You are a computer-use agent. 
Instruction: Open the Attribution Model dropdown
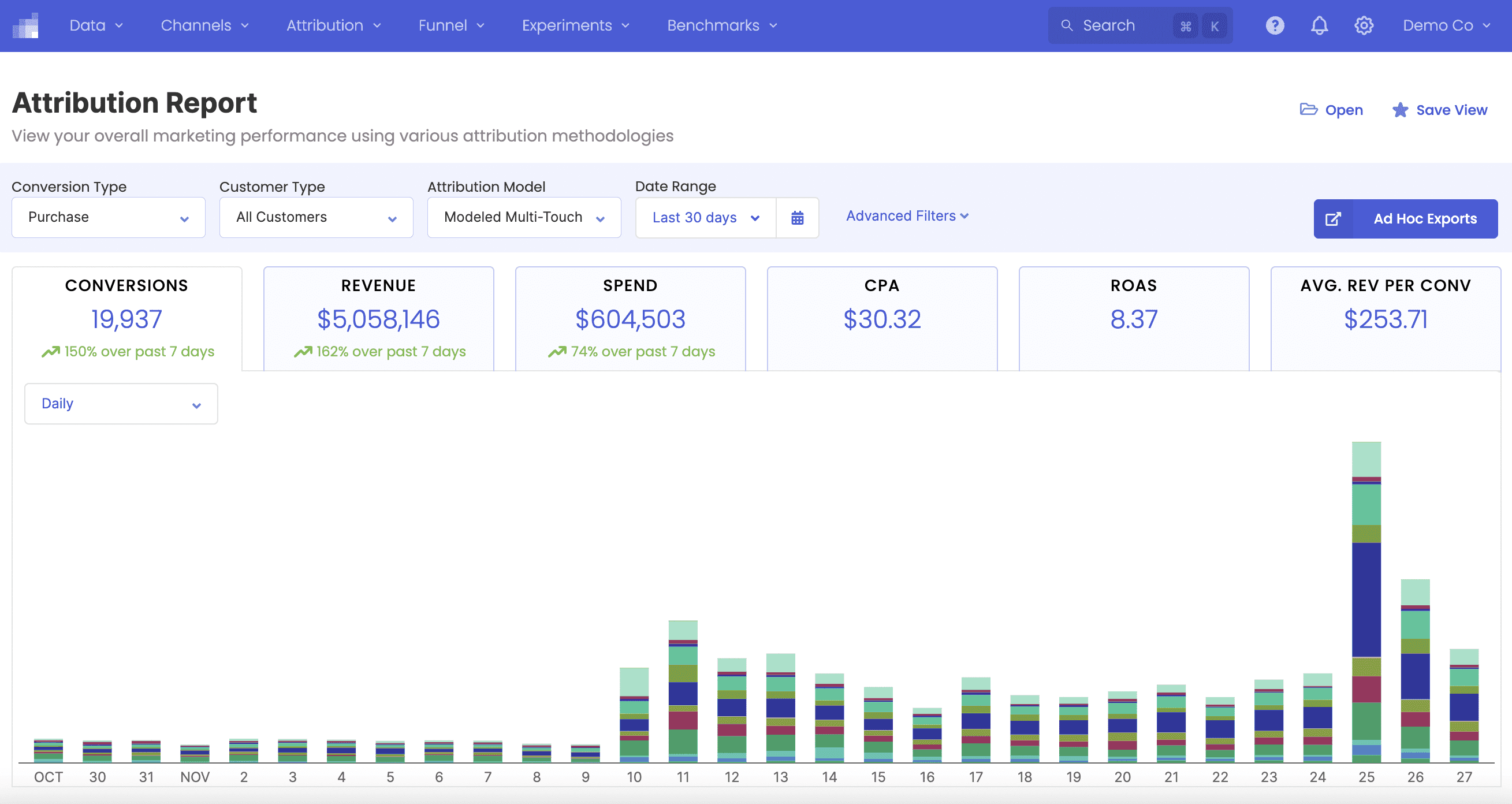(524, 218)
